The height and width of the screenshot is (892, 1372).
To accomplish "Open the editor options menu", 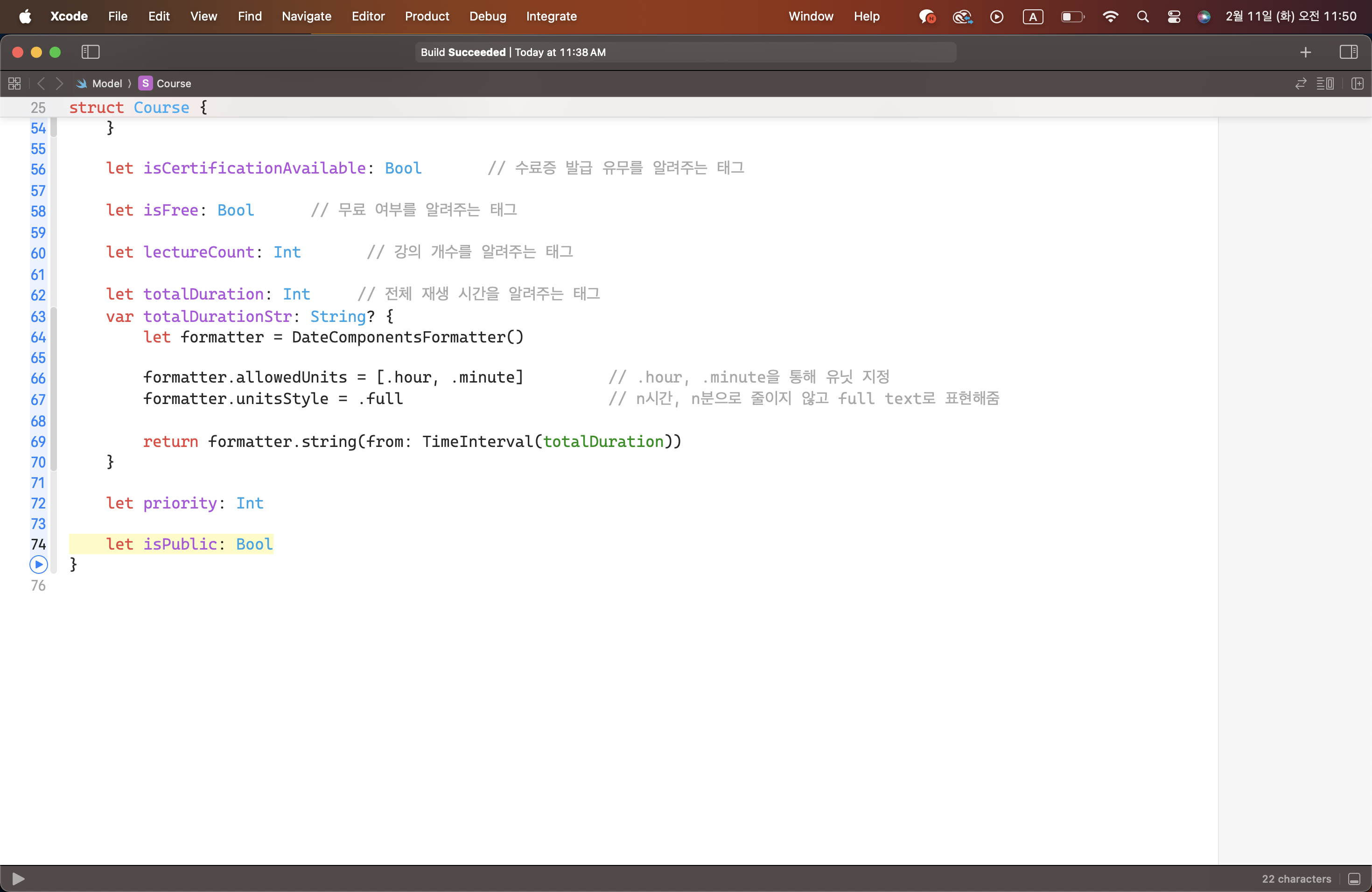I will (x=1325, y=84).
